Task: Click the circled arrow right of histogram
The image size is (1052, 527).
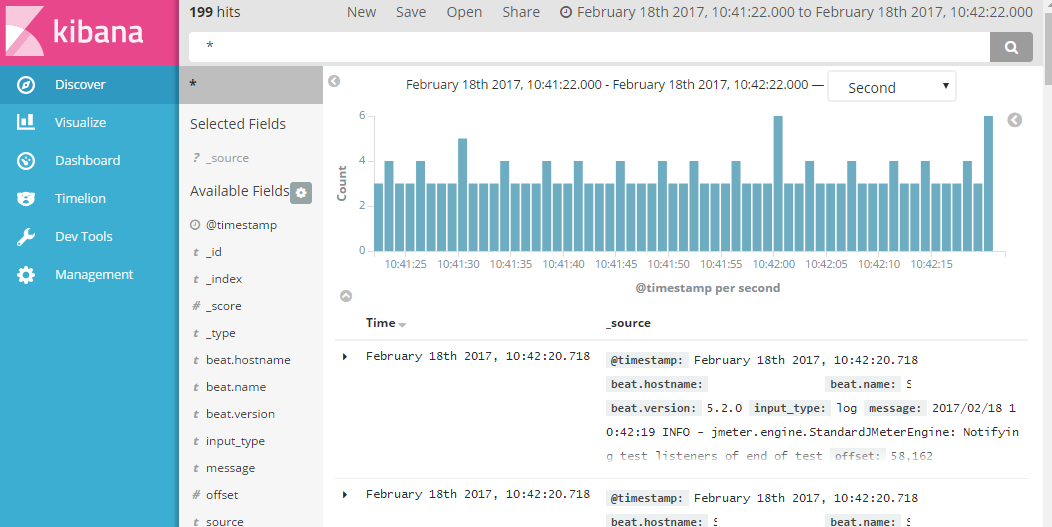Action: tap(1014, 119)
